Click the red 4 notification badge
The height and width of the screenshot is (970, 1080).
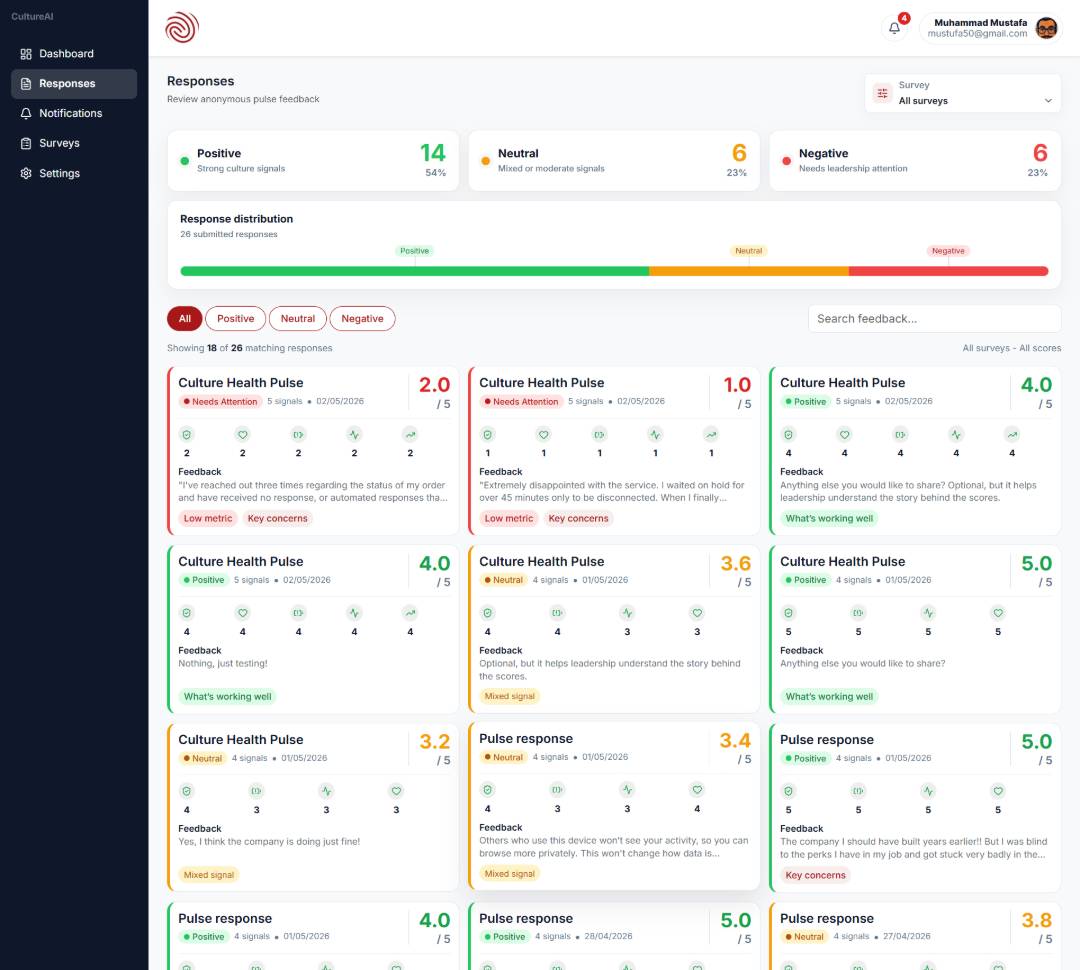(x=904, y=18)
